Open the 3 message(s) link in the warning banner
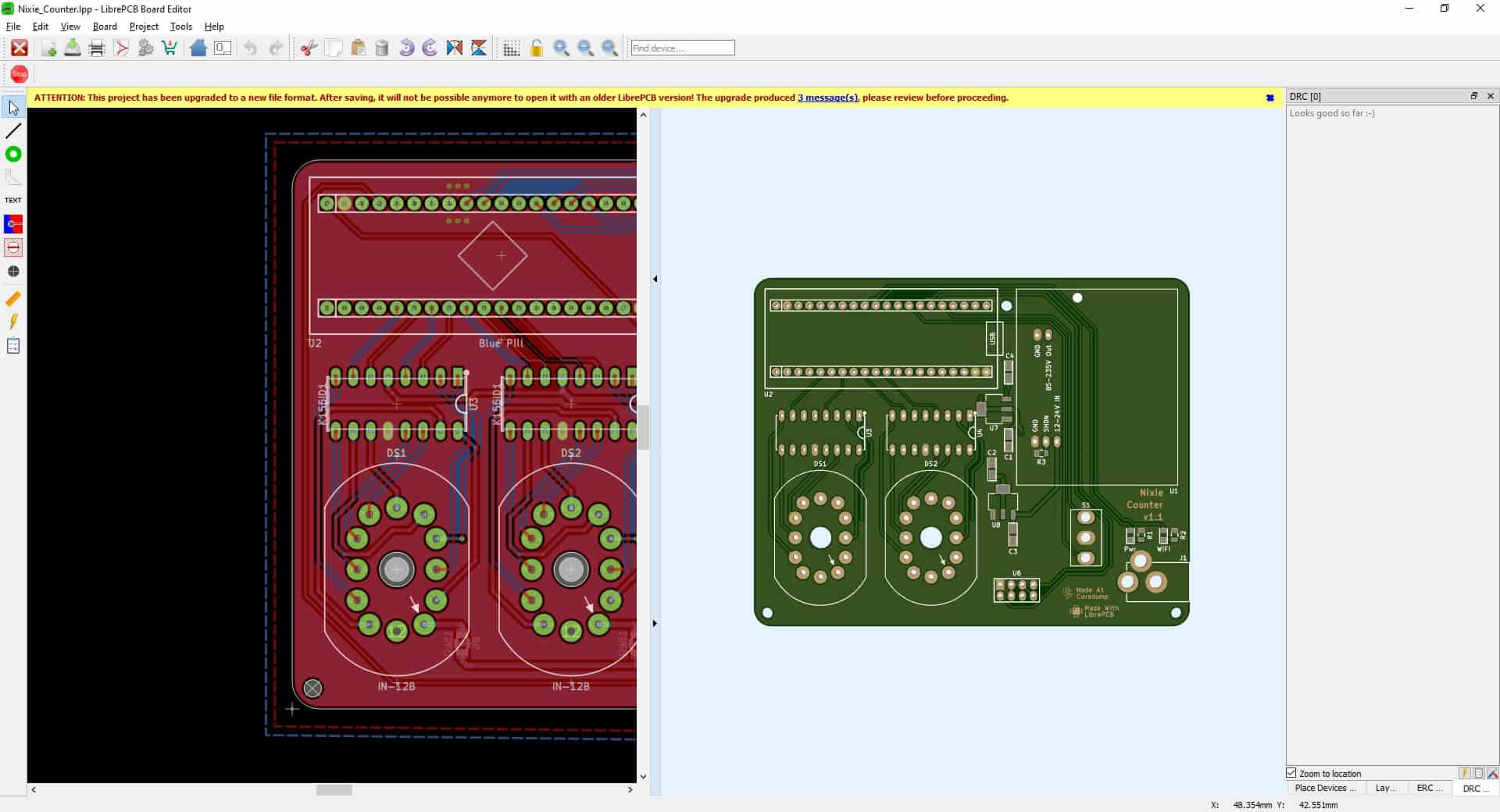Screen dimensions: 1500x812 pyautogui.click(x=827, y=98)
